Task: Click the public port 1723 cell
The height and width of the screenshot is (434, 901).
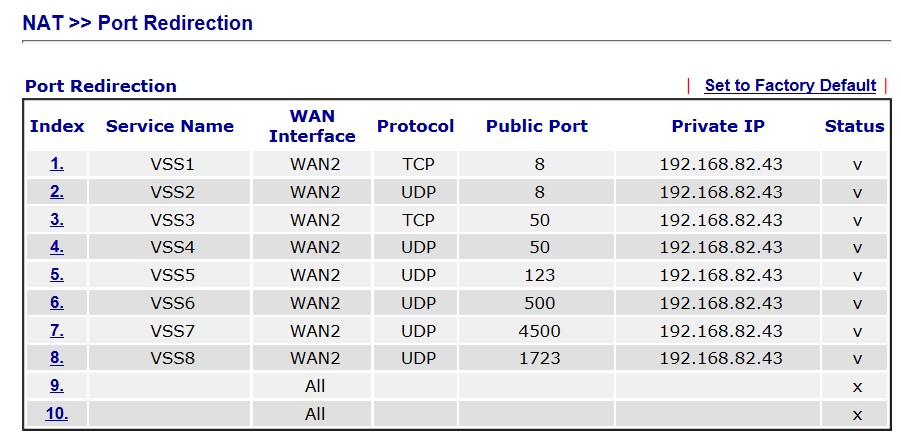Action: pyautogui.click(x=537, y=358)
